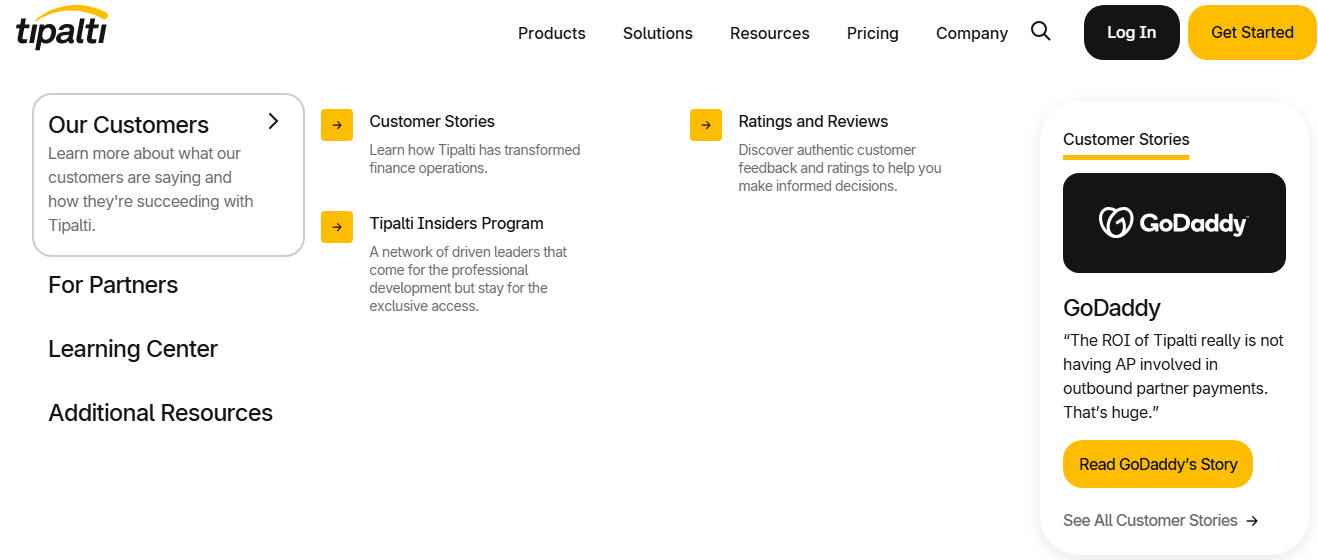Go to the Pricing page
Image resolution: width=1318 pixels, height=560 pixels.
(872, 33)
